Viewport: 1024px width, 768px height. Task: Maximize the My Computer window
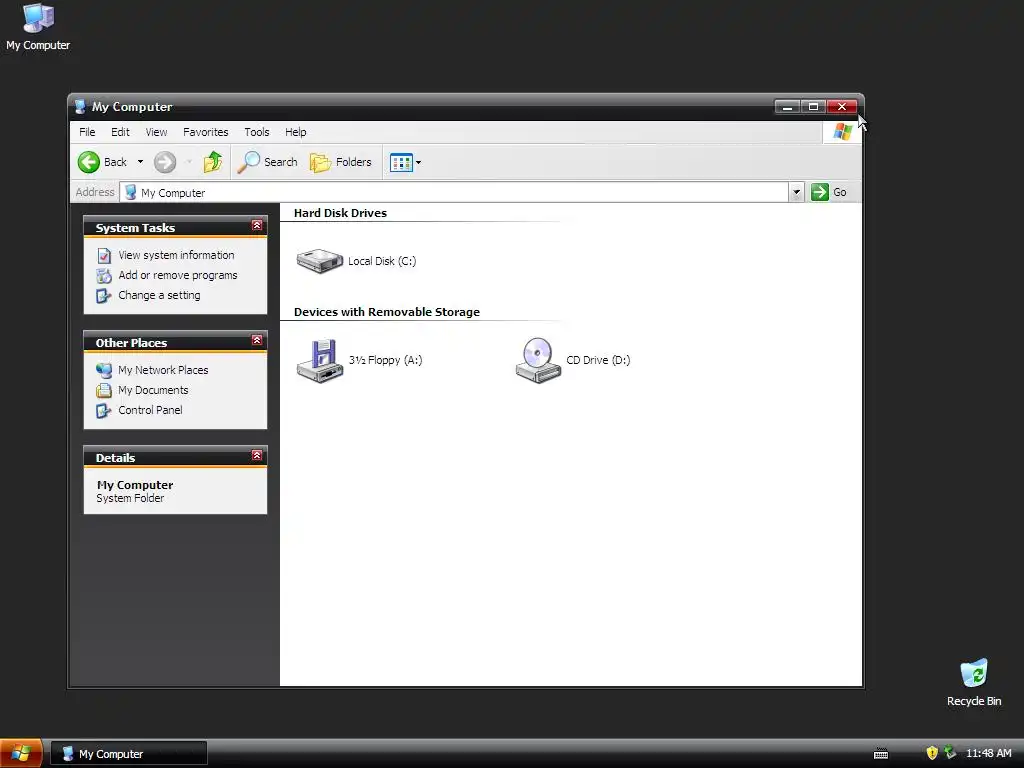click(x=813, y=106)
